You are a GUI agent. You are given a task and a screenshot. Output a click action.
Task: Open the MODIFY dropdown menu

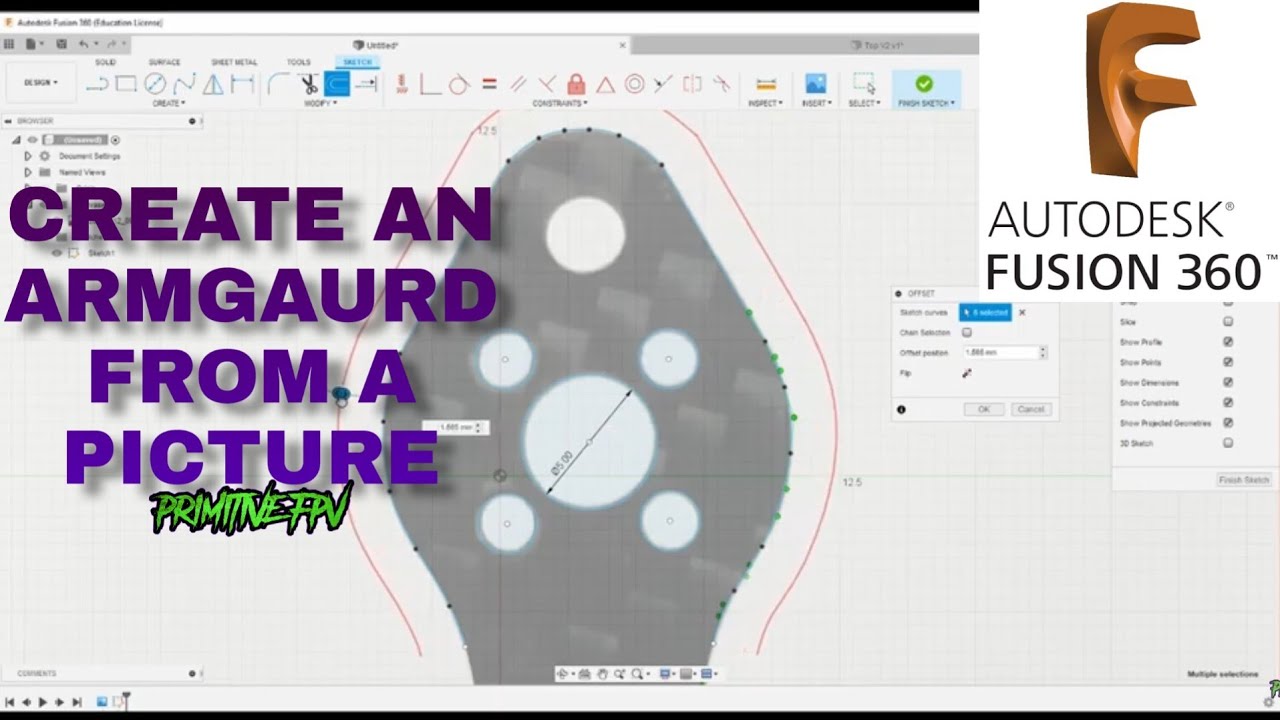pos(320,103)
